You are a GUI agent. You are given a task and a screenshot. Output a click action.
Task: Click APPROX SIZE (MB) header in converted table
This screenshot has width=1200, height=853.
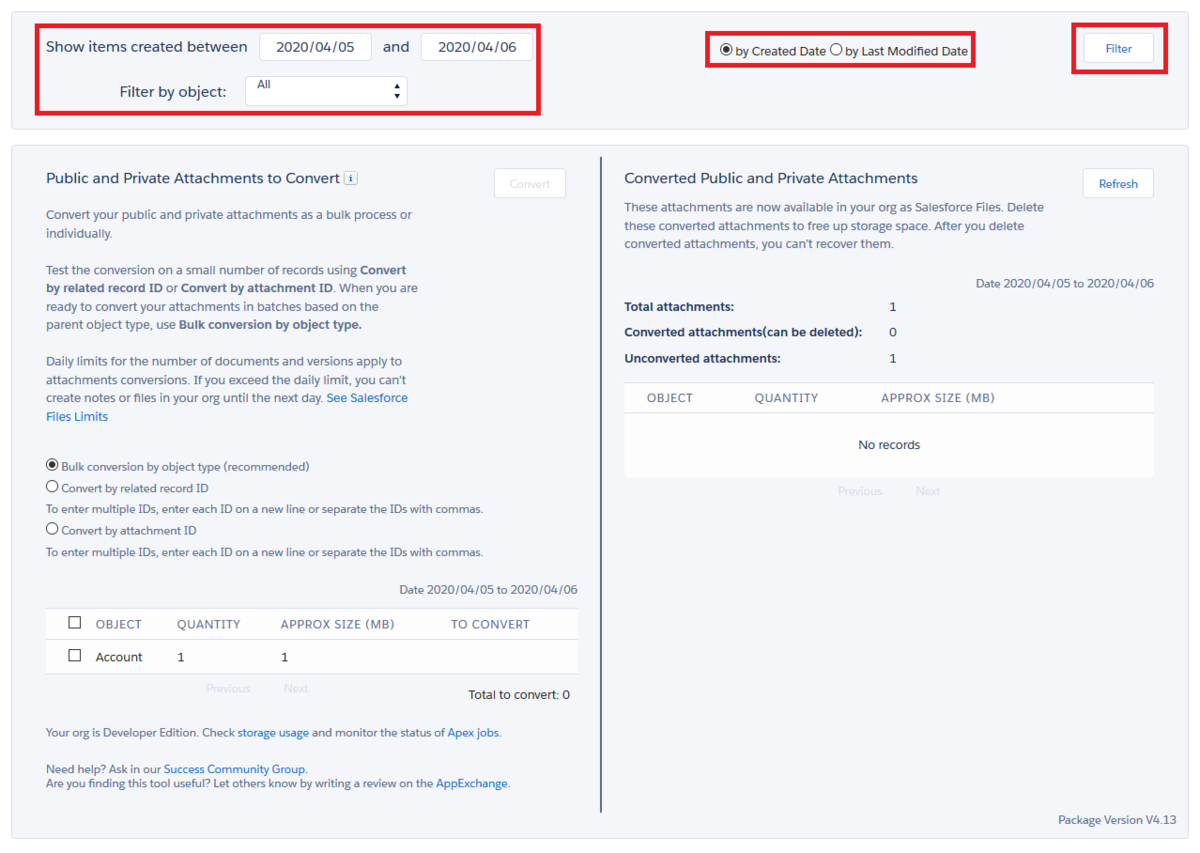click(938, 398)
